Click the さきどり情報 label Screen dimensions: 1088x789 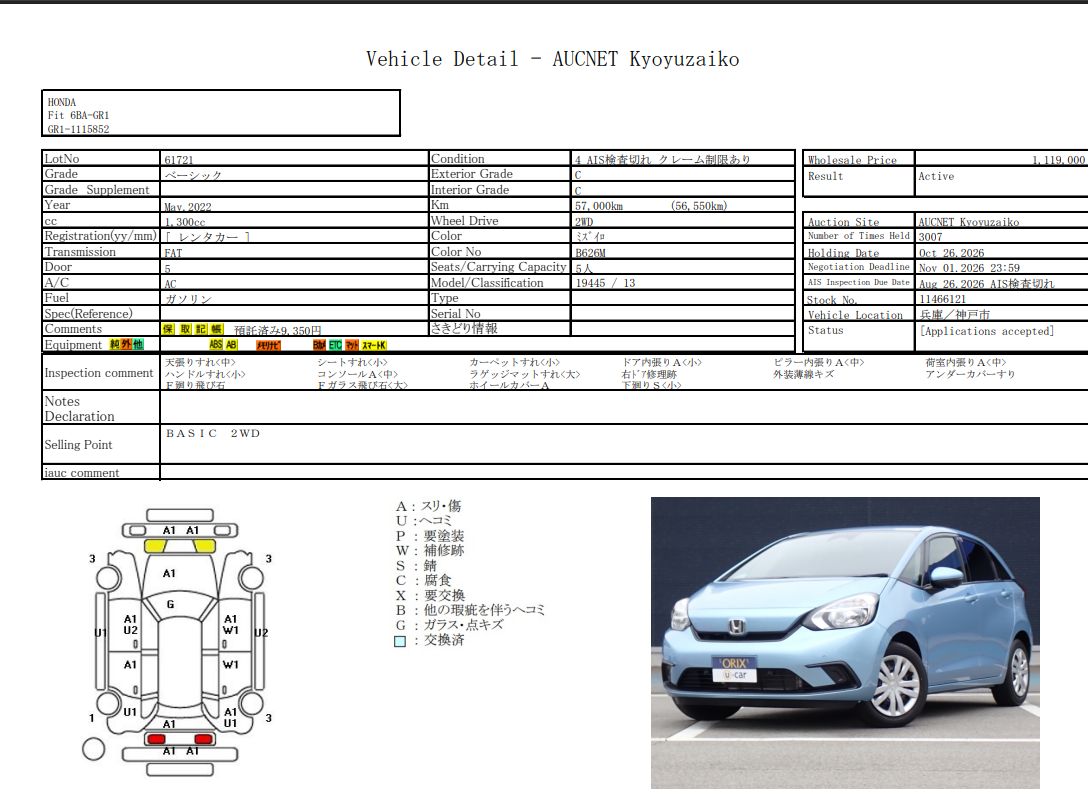464,328
